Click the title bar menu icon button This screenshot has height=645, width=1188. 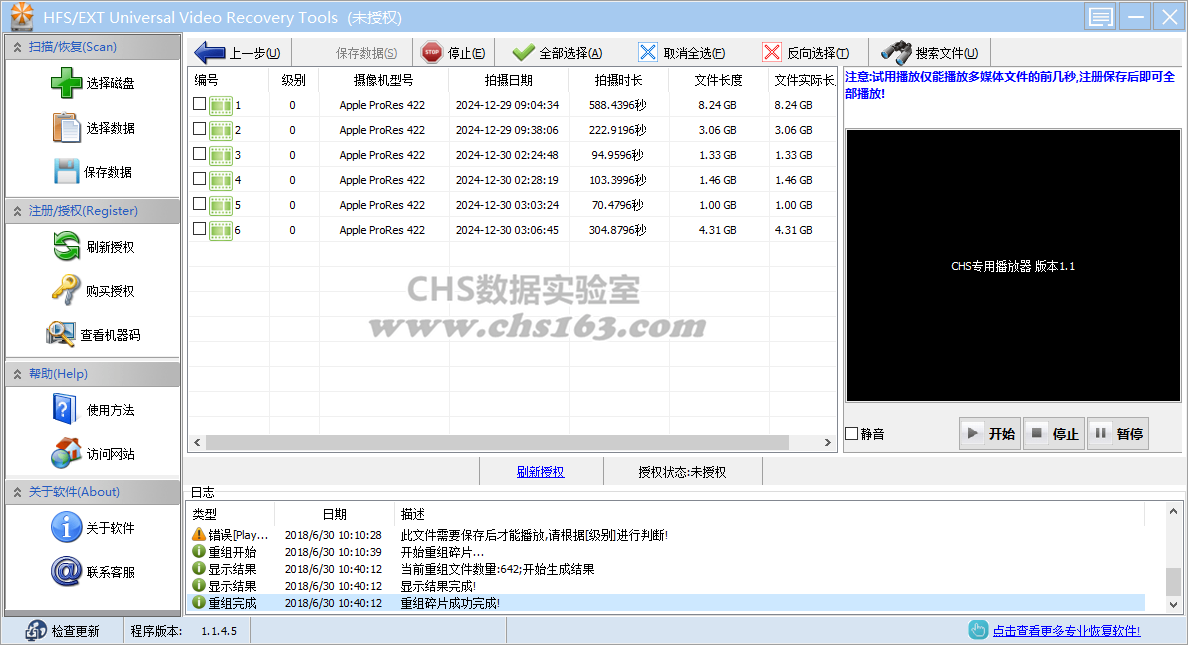[1100, 17]
